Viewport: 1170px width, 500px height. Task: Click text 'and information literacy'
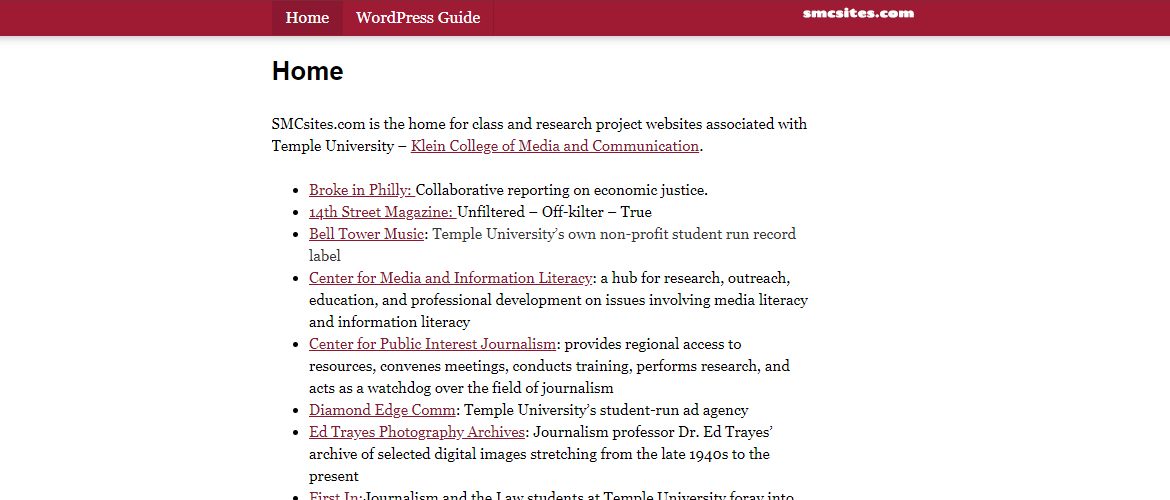(x=390, y=322)
